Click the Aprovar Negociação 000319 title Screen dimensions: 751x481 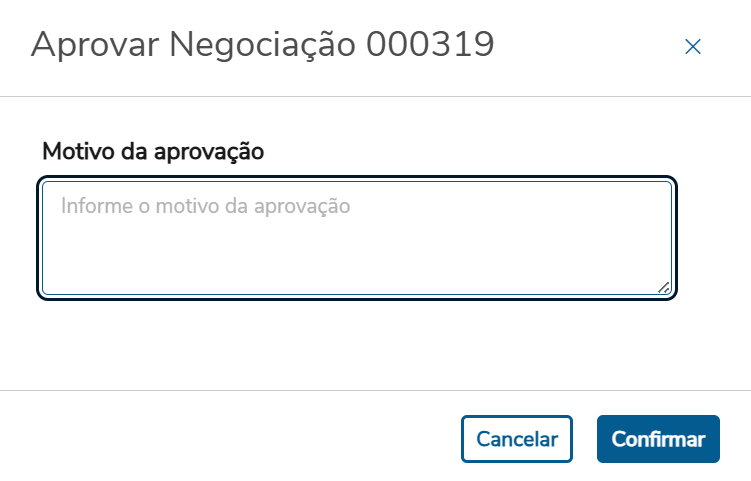263,45
